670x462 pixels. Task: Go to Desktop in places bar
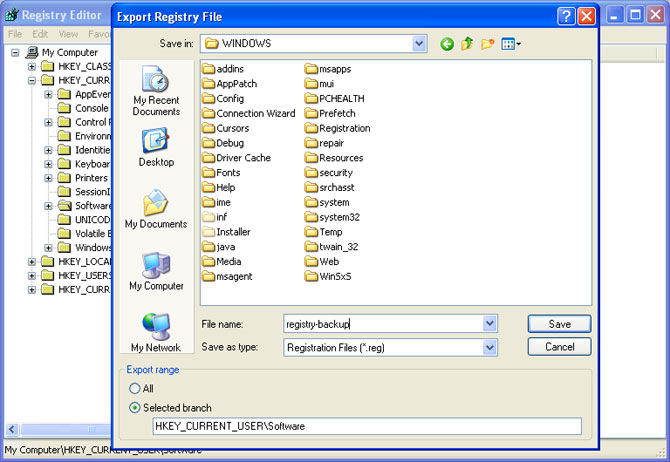(156, 148)
